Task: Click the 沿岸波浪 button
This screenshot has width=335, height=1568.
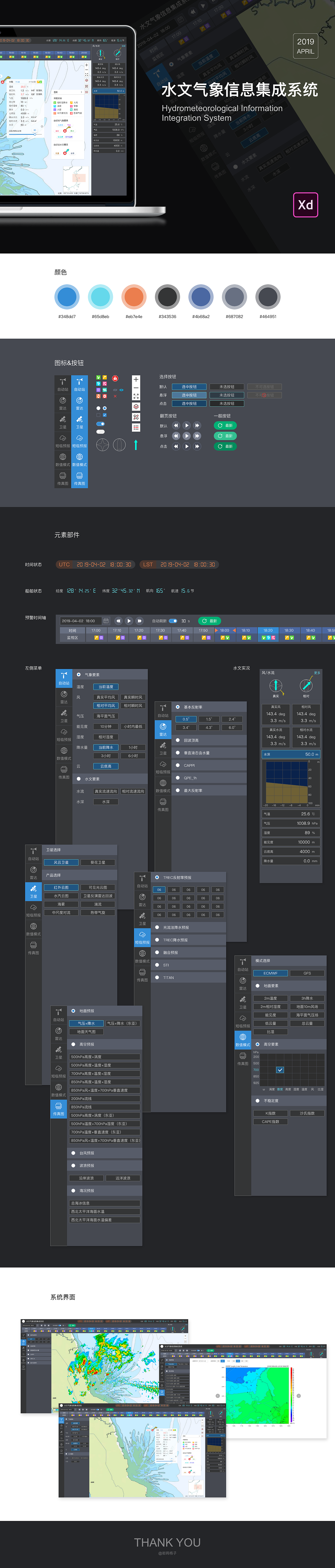Action: (86, 1178)
